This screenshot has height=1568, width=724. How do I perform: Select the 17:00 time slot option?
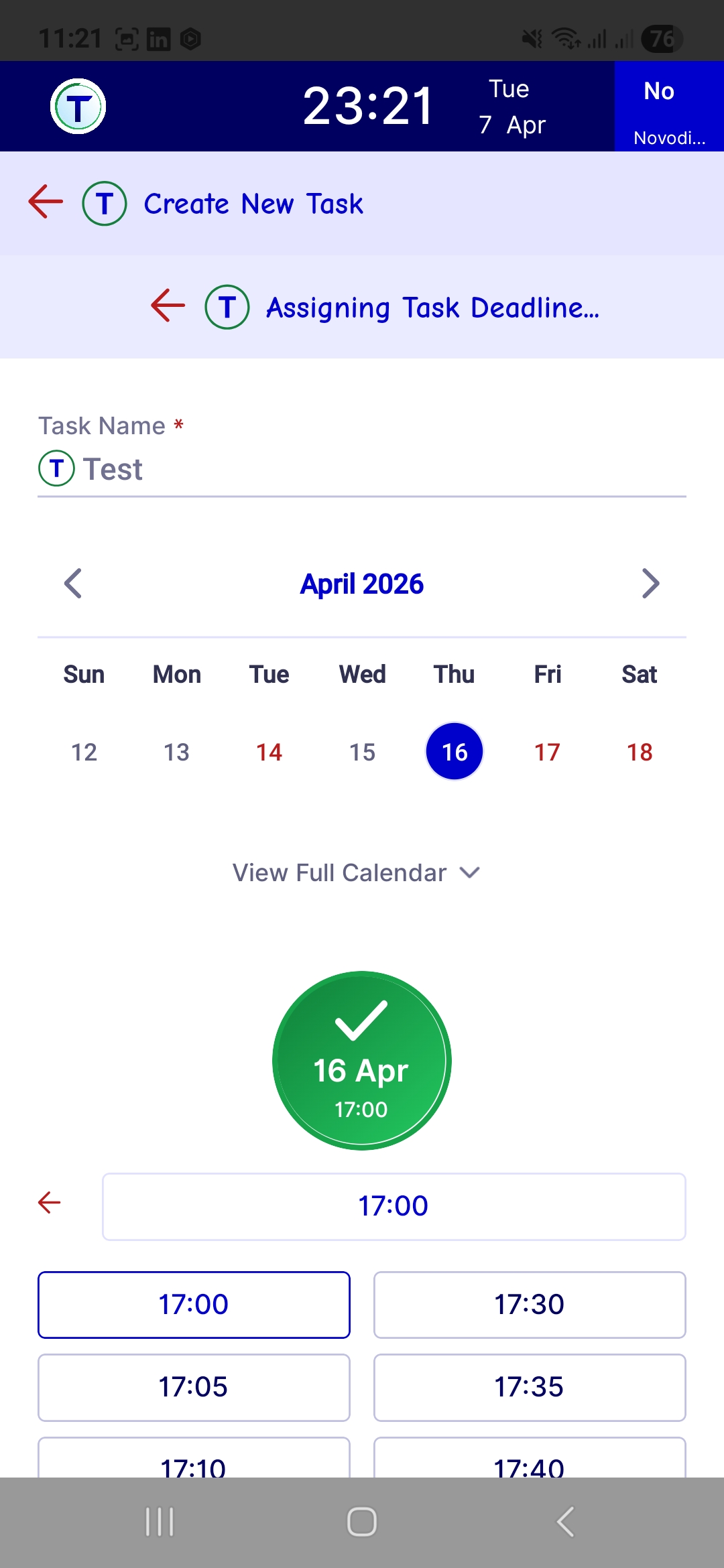[x=194, y=1305]
